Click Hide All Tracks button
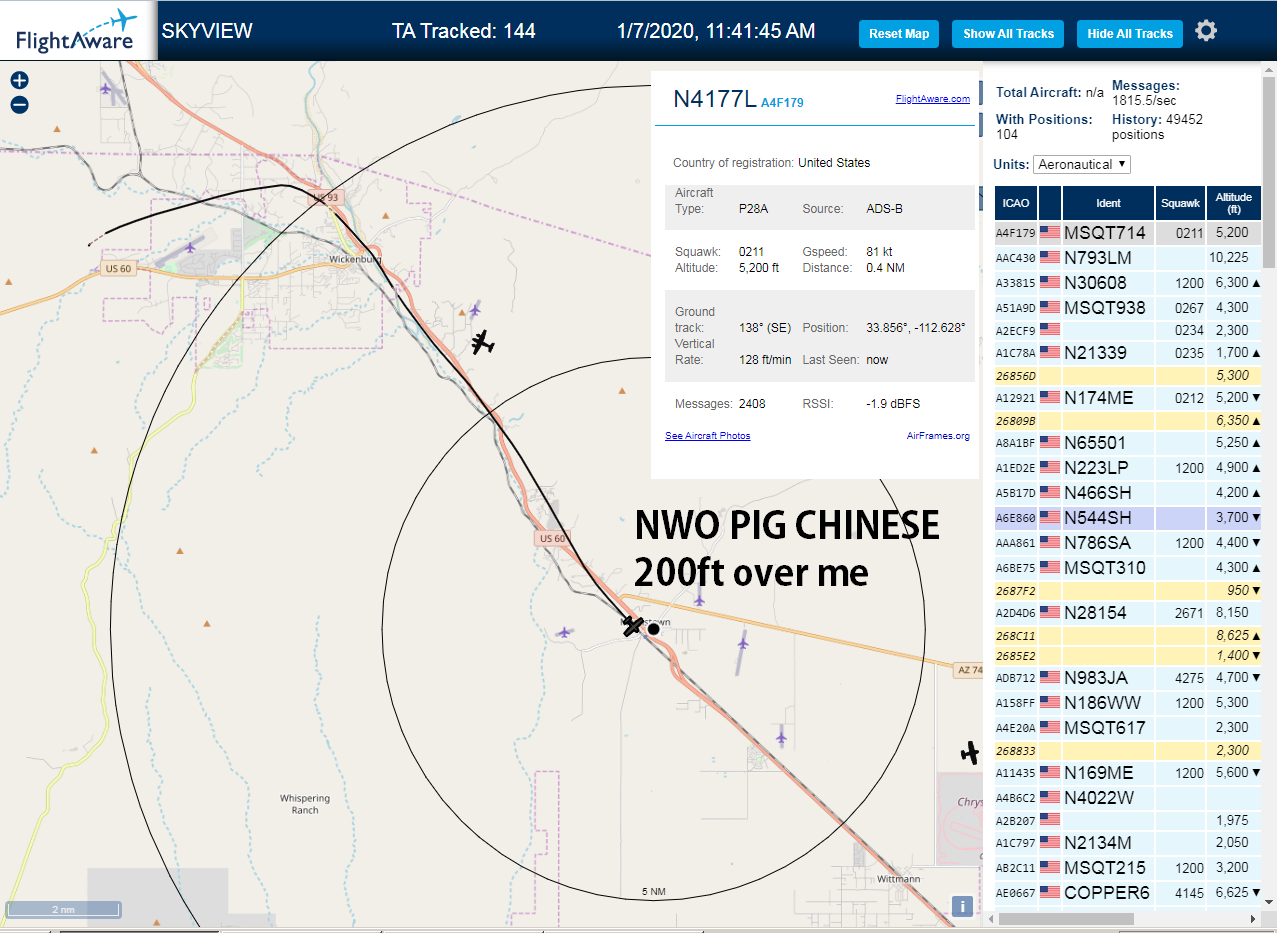 click(x=1130, y=33)
